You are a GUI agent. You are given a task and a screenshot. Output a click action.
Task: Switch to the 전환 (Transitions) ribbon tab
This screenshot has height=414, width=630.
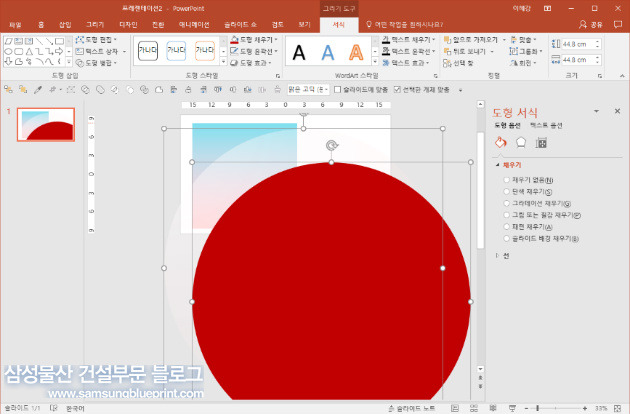[x=158, y=25]
